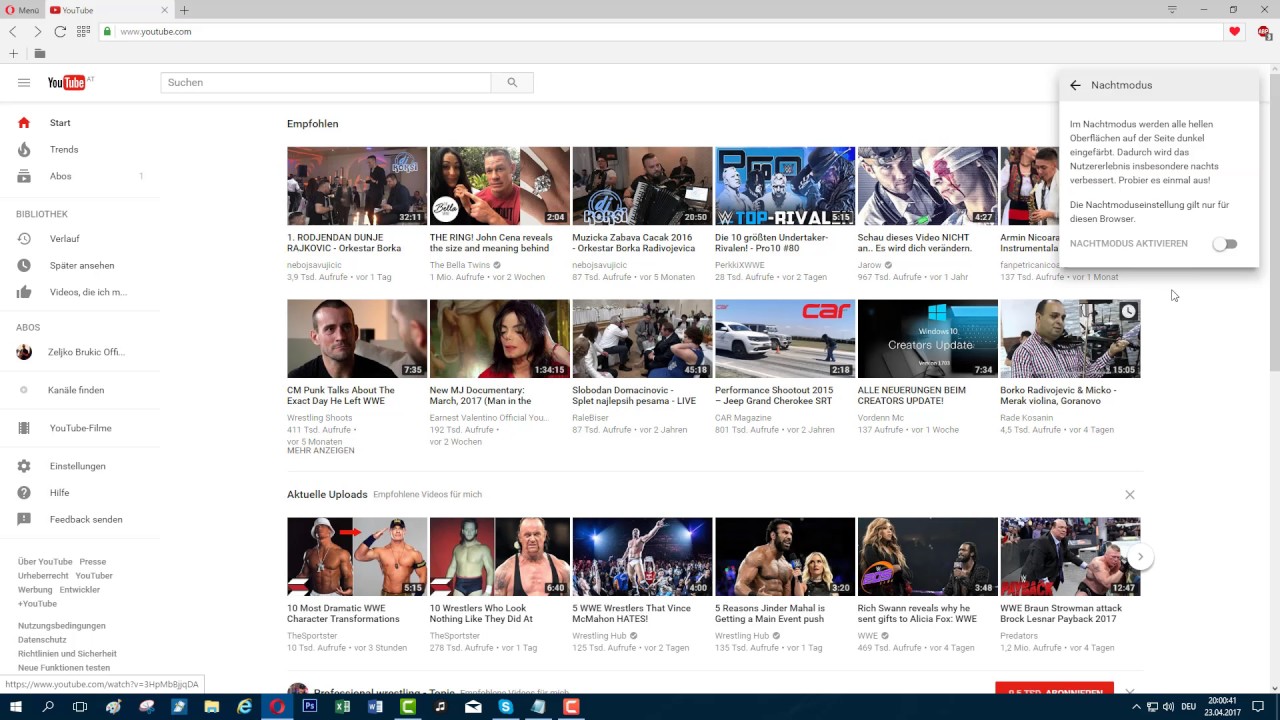Click the search magnifier button
This screenshot has width=1280, height=720.
(x=512, y=83)
